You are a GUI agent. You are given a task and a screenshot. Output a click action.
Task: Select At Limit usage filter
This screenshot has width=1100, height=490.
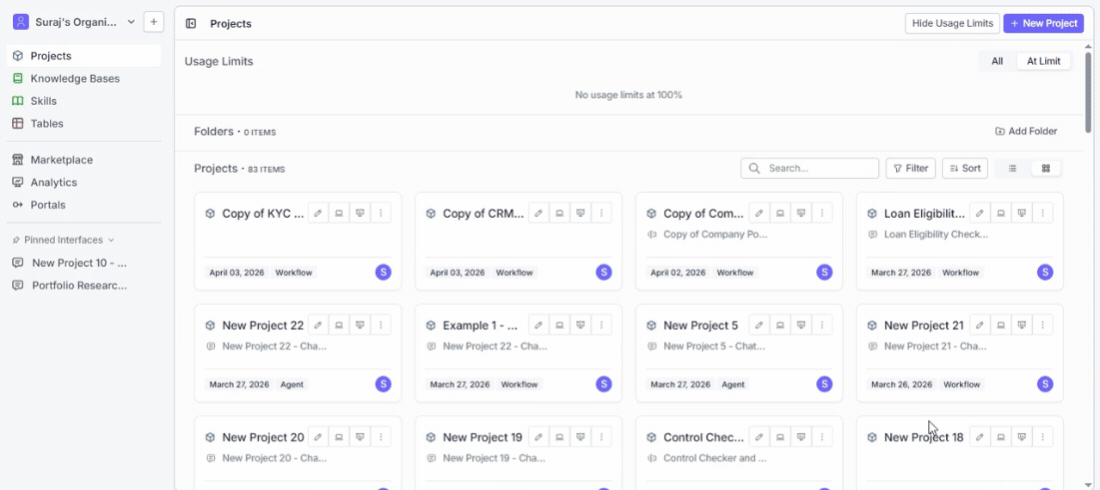pos(1043,61)
